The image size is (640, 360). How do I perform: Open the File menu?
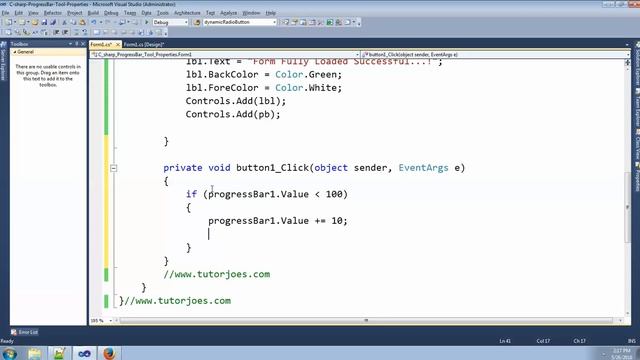(5, 13)
